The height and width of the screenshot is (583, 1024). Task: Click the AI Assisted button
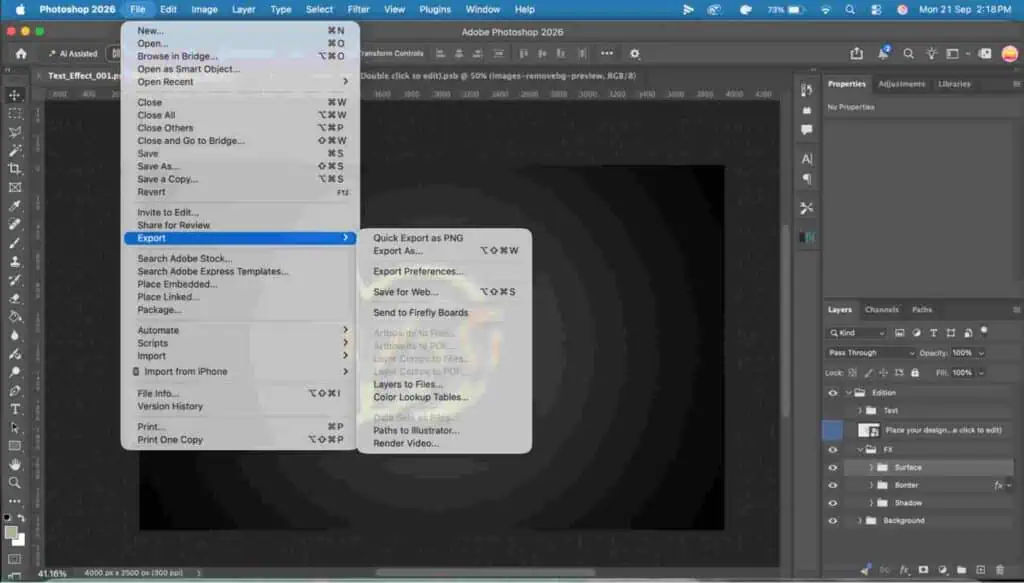coord(74,54)
